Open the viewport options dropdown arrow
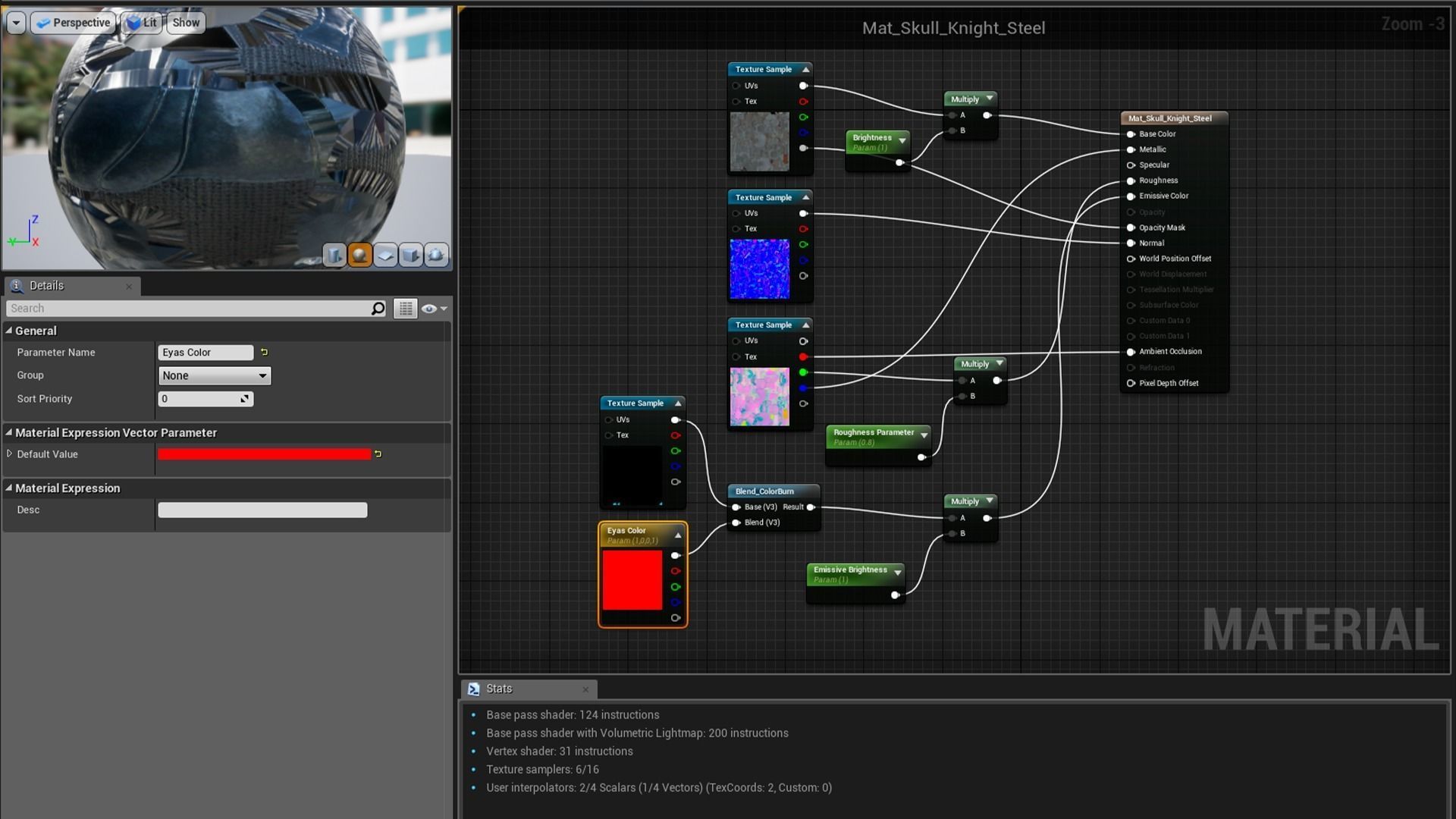This screenshot has width=1456, height=819. point(16,23)
